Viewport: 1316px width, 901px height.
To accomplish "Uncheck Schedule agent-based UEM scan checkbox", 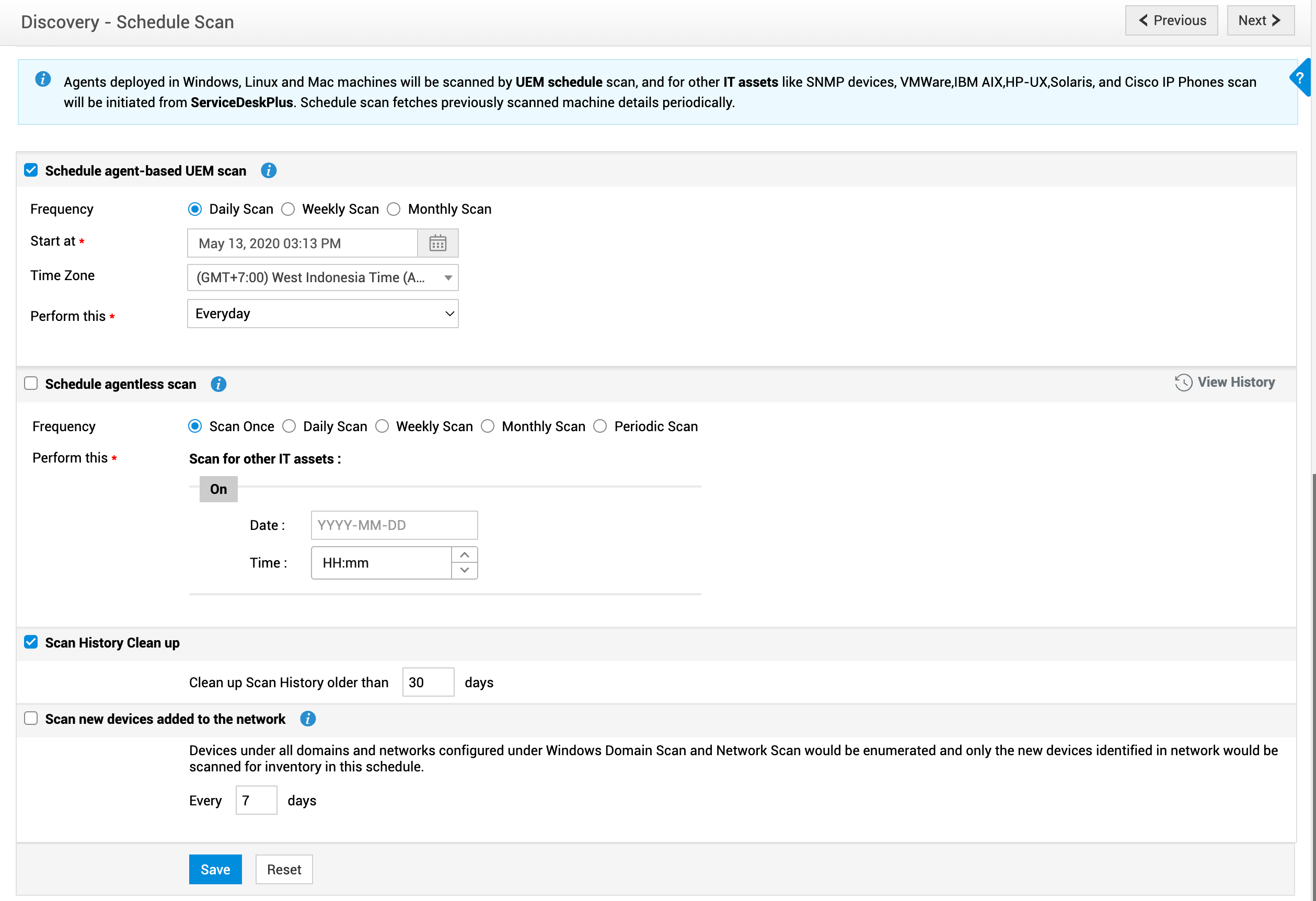I will [x=31, y=170].
